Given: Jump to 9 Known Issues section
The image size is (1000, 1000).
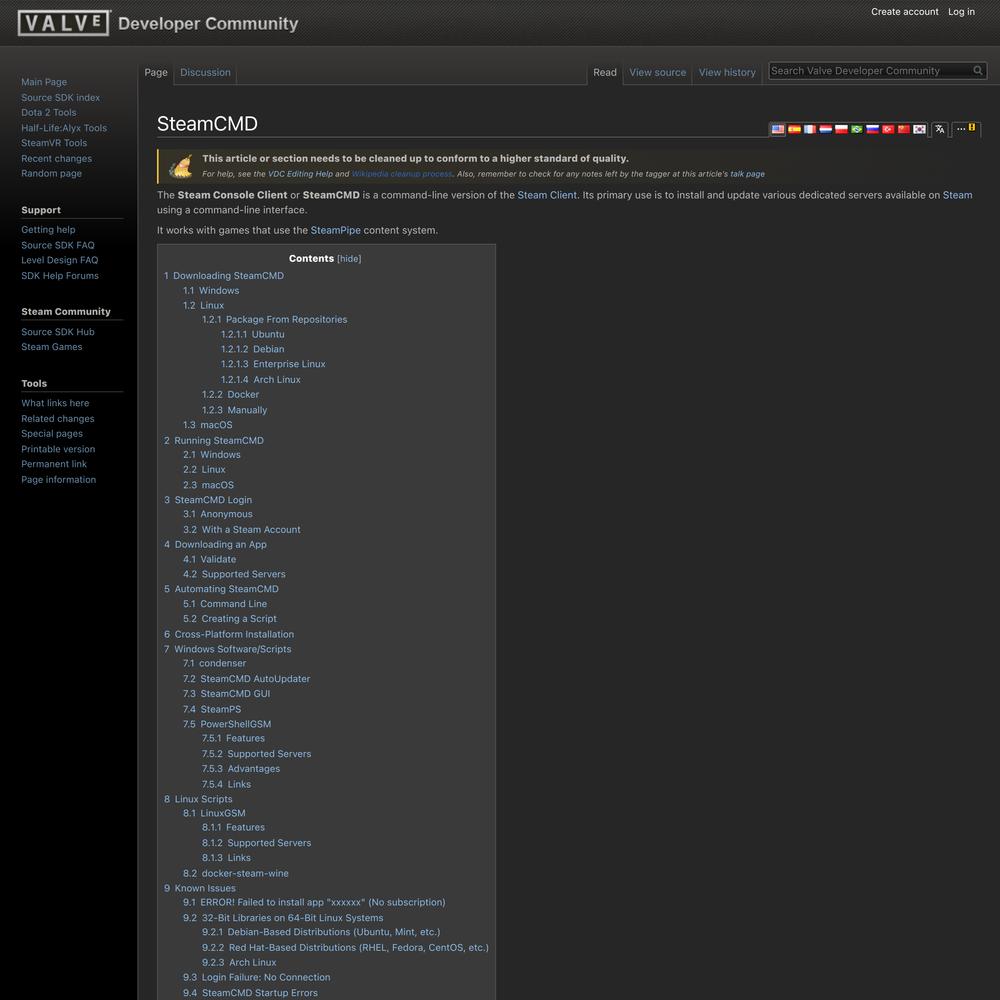Looking at the screenshot, I should tap(200, 888).
